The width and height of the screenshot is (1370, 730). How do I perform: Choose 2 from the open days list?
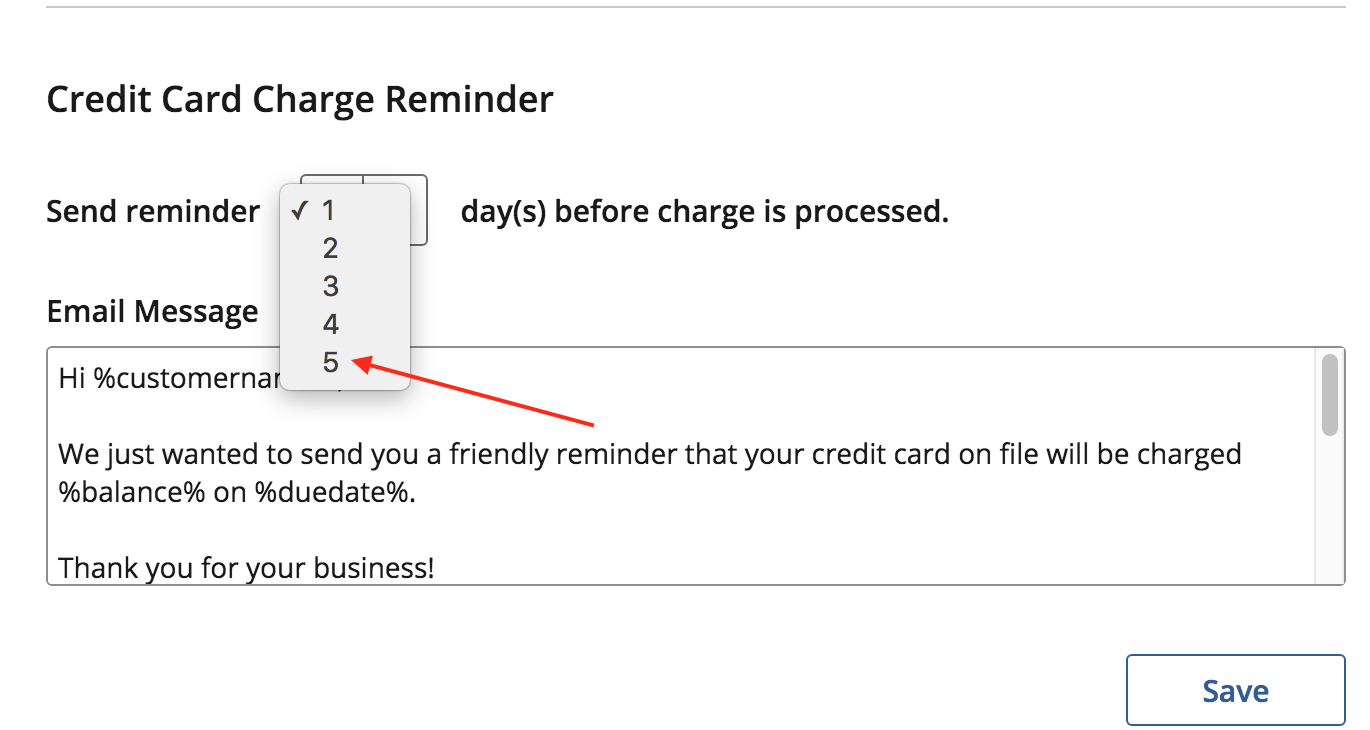tap(331, 248)
